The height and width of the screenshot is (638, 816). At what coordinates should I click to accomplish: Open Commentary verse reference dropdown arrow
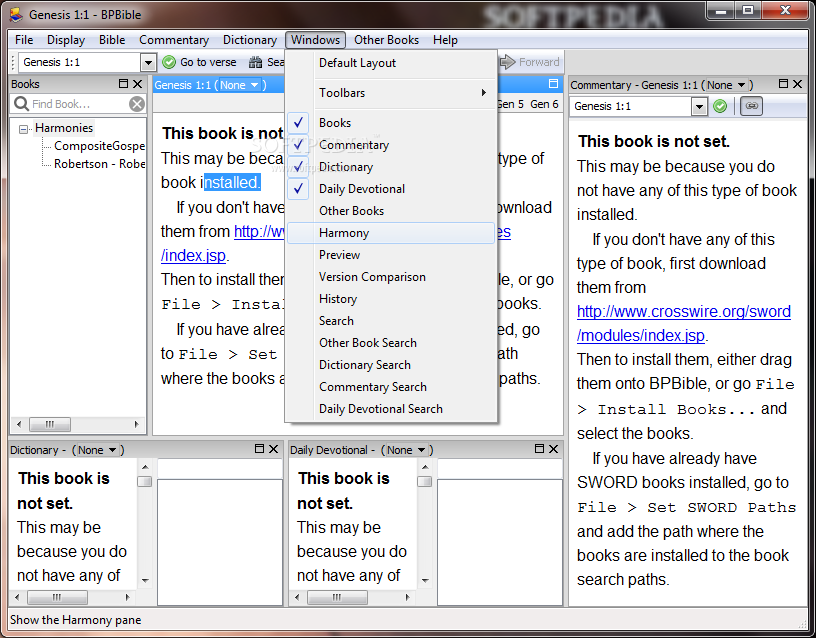(699, 107)
